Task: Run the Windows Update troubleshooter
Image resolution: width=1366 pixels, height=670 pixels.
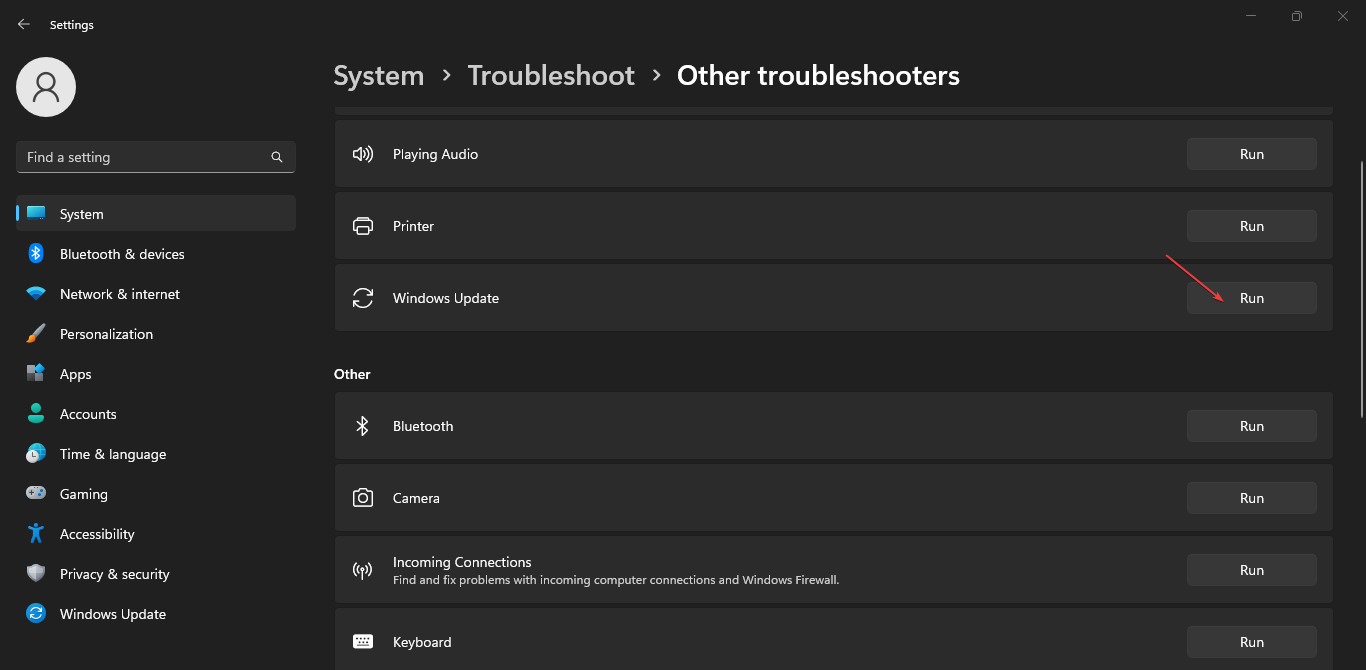Action: 1251,298
